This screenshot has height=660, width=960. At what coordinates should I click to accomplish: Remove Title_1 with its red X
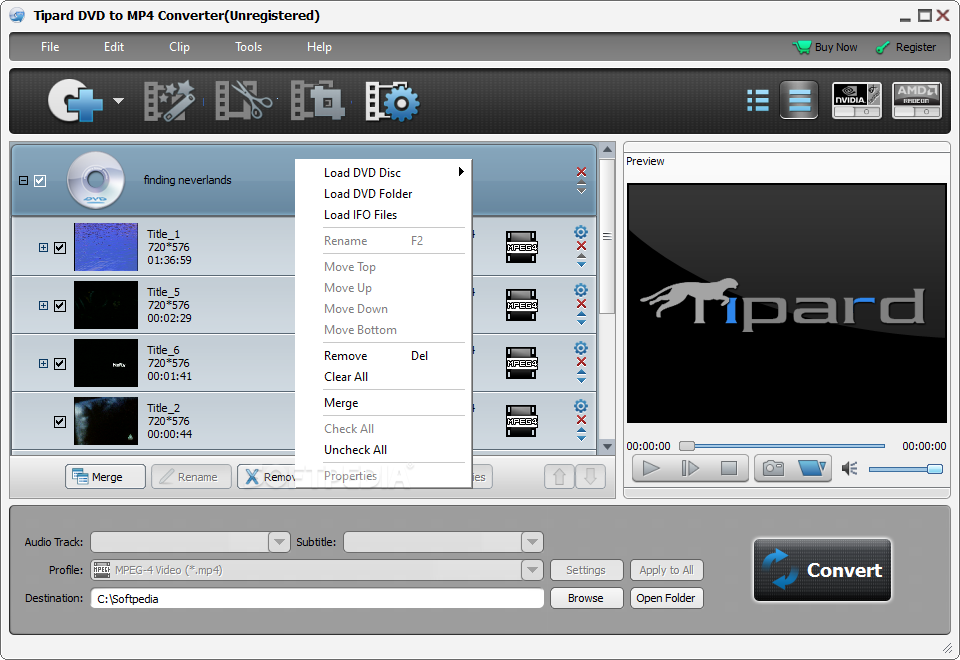tap(582, 246)
